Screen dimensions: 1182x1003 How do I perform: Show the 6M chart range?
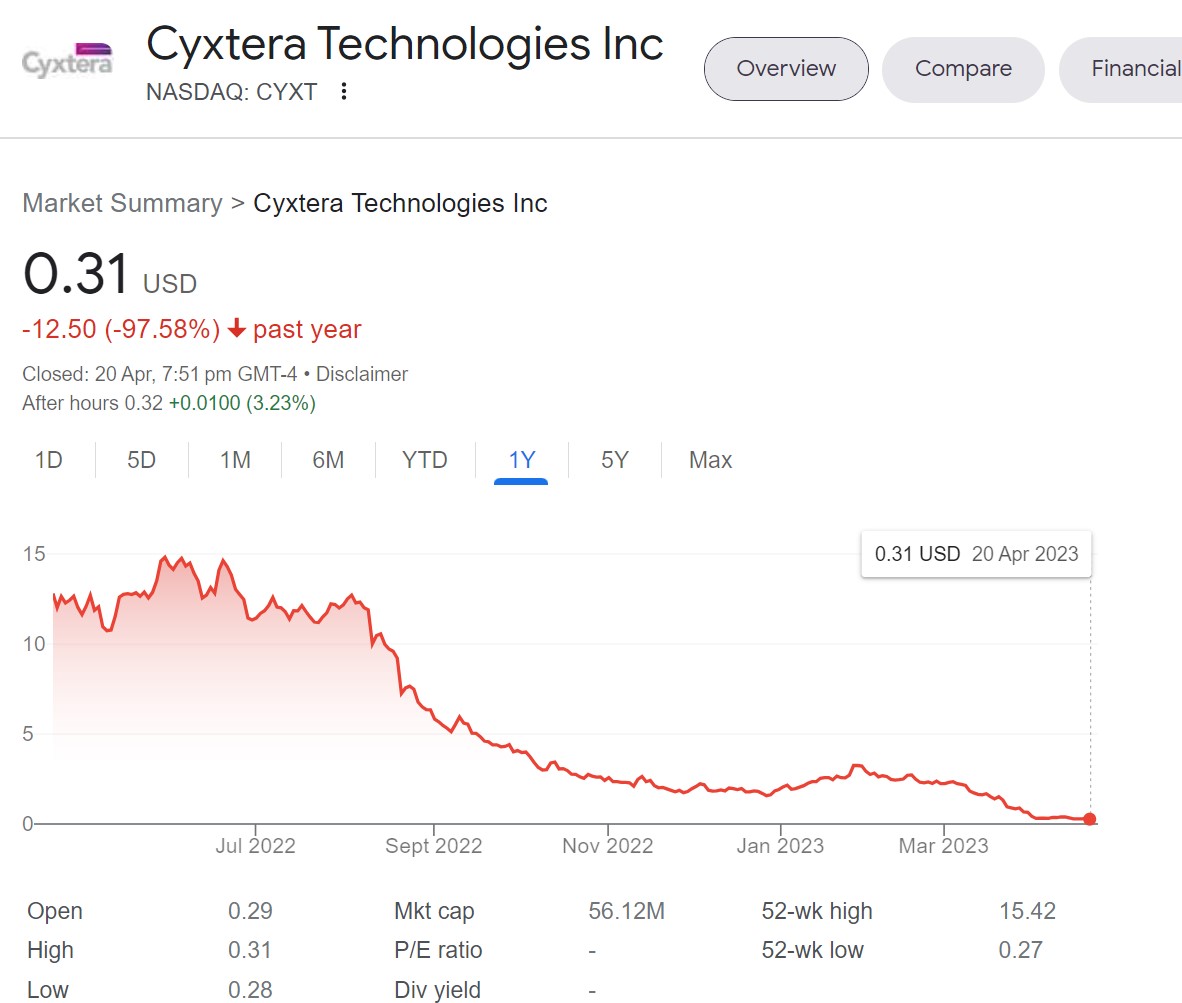tap(329, 460)
